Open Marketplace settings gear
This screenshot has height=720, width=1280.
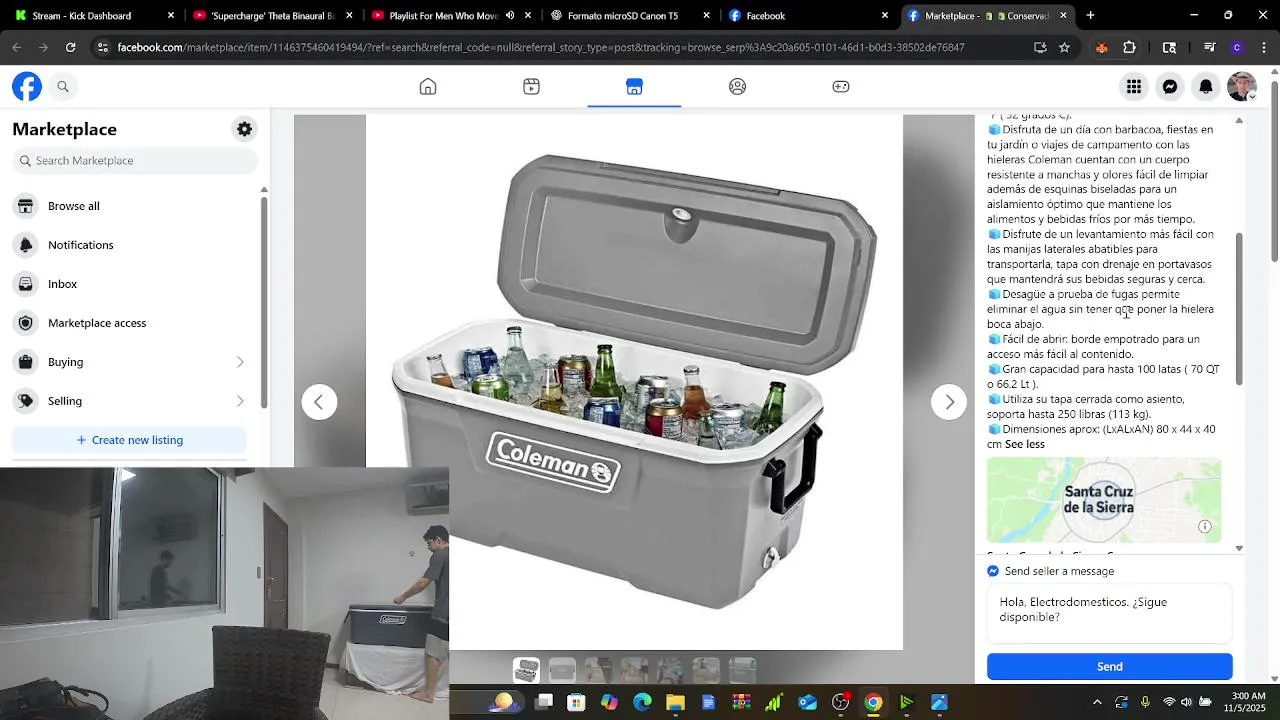244,129
